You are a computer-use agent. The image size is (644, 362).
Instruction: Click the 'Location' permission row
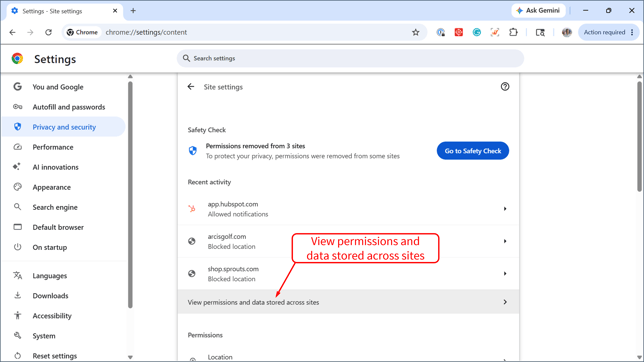[x=348, y=357]
